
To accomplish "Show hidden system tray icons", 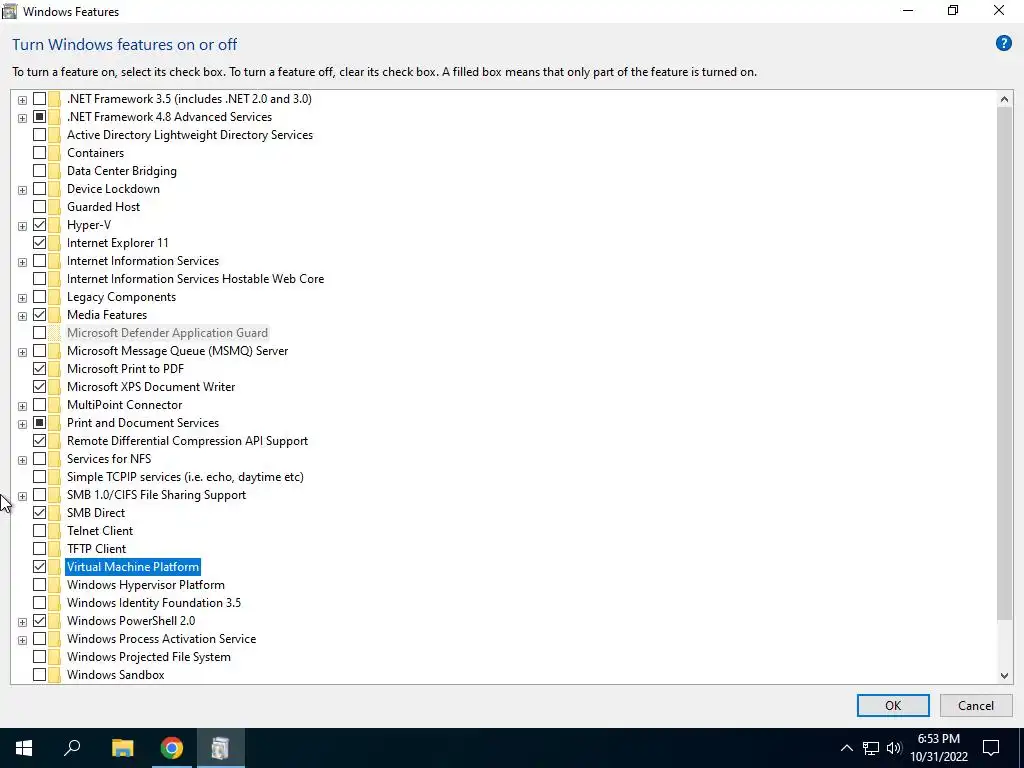I will pos(846,748).
